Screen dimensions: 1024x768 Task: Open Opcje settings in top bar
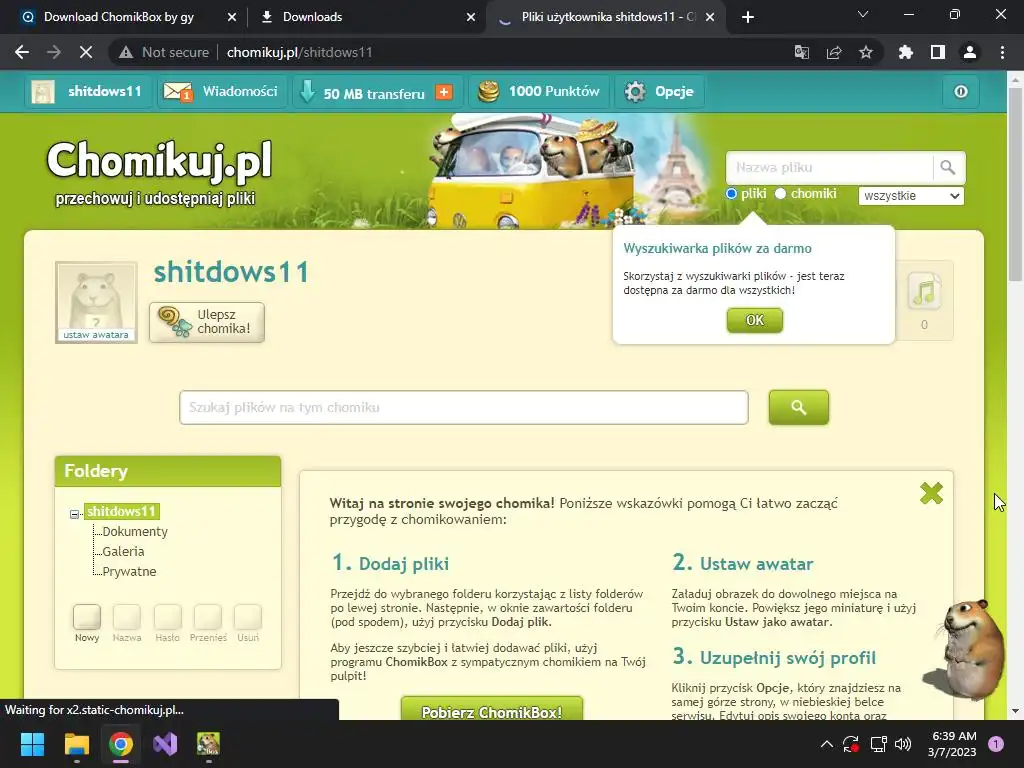pos(660,91)
